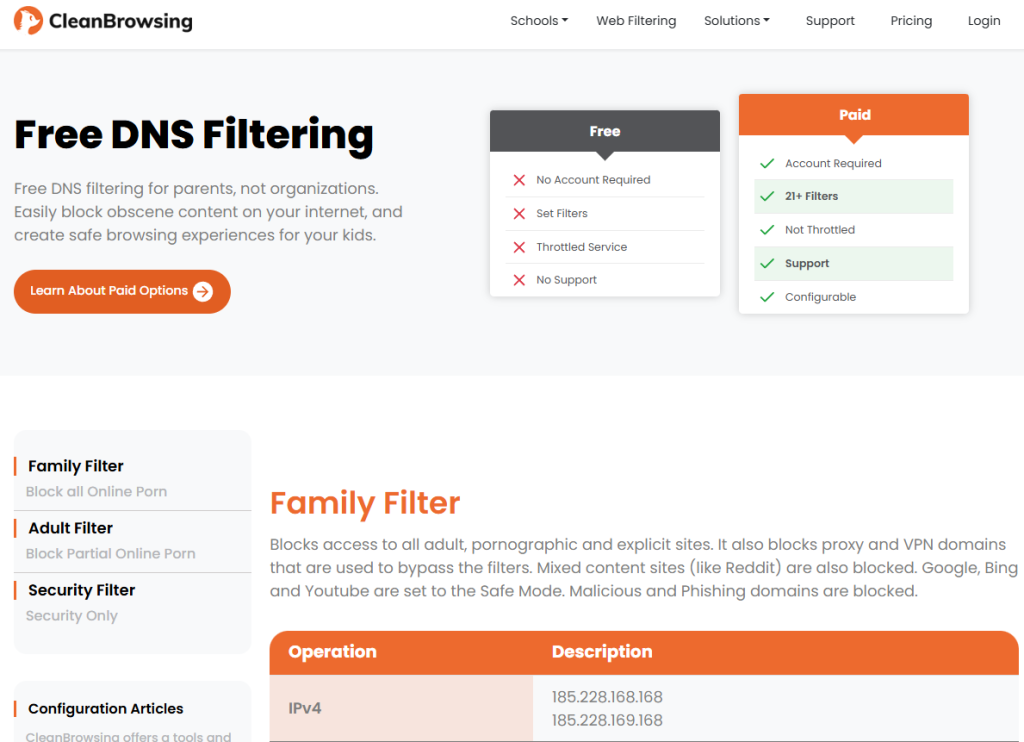Select the Free comparison header
Viewport: 1024px width, 742px height.
[x=604, y=130]
